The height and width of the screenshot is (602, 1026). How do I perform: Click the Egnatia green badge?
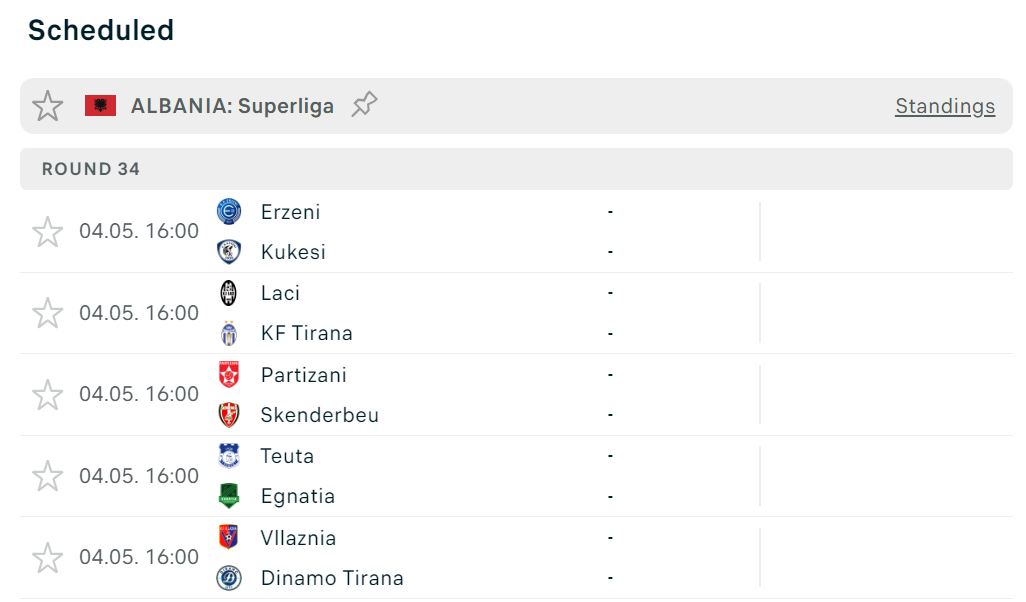coord(229,496)
